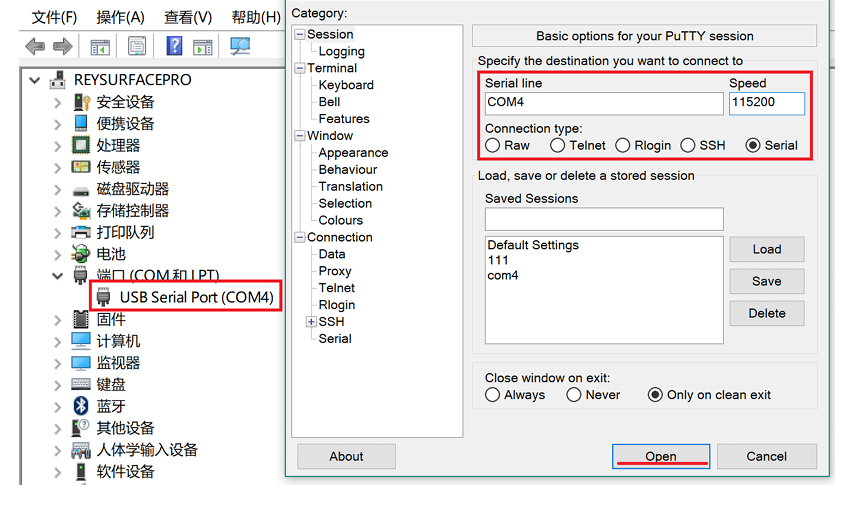
Task: Click the 便携设备 portable device icon
Action: coord(81,123)
